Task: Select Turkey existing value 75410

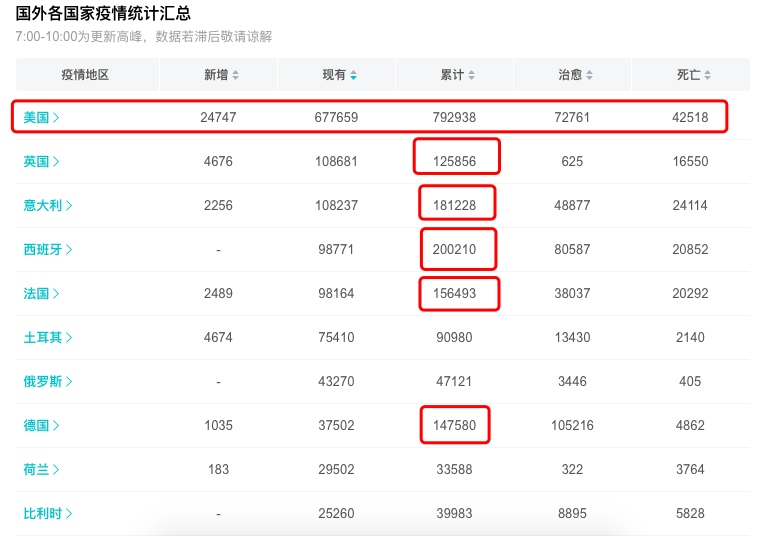Action: pos(336,337)
